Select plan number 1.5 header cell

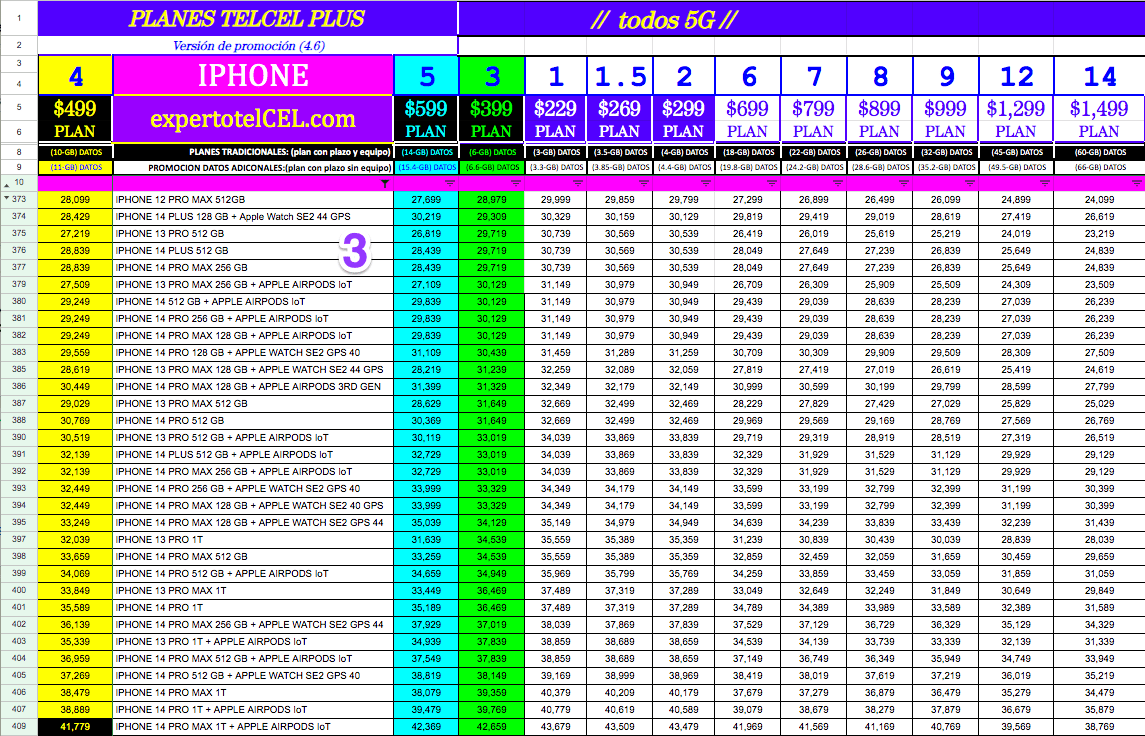(x=619, y=75)
